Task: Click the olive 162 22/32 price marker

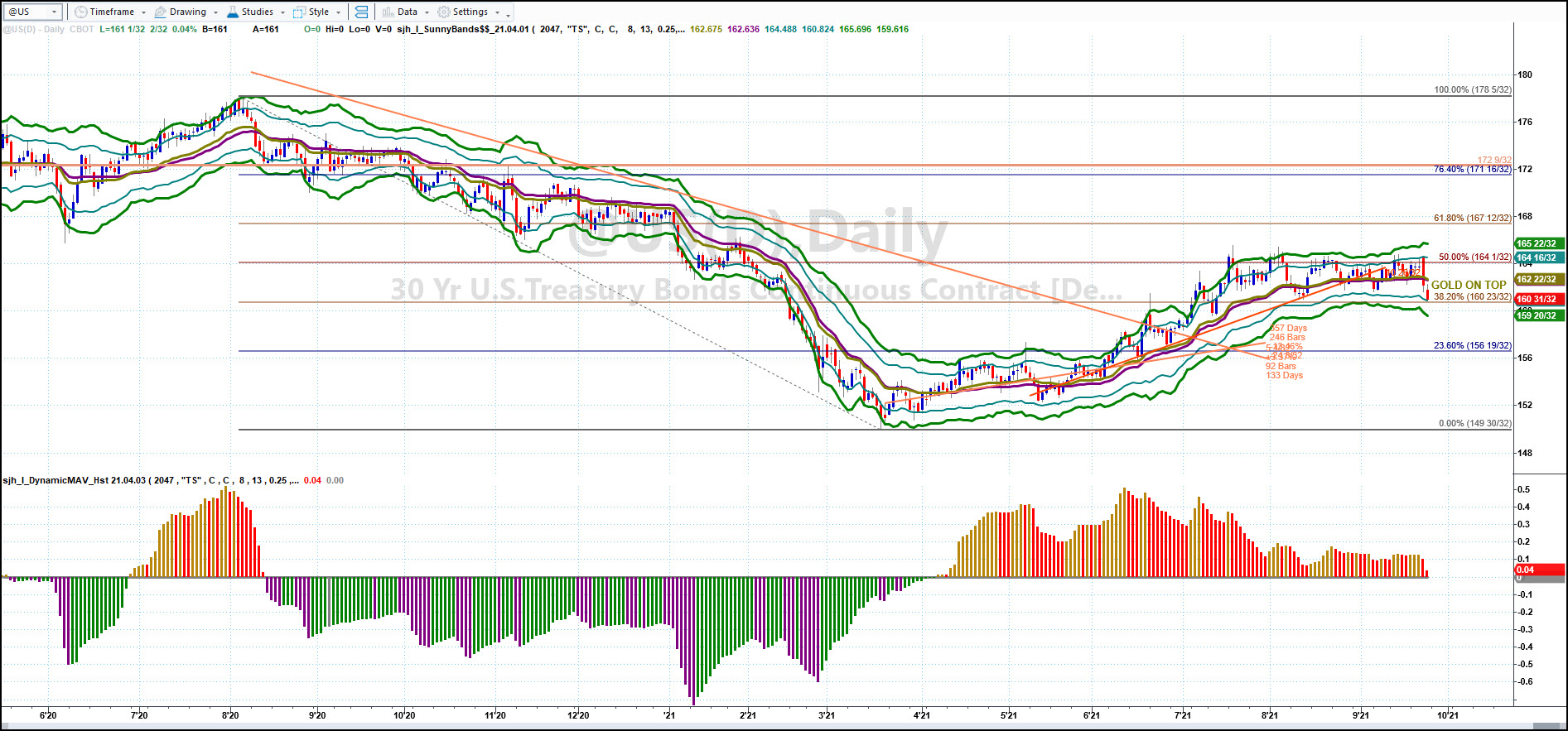Action: [1539, 279]
